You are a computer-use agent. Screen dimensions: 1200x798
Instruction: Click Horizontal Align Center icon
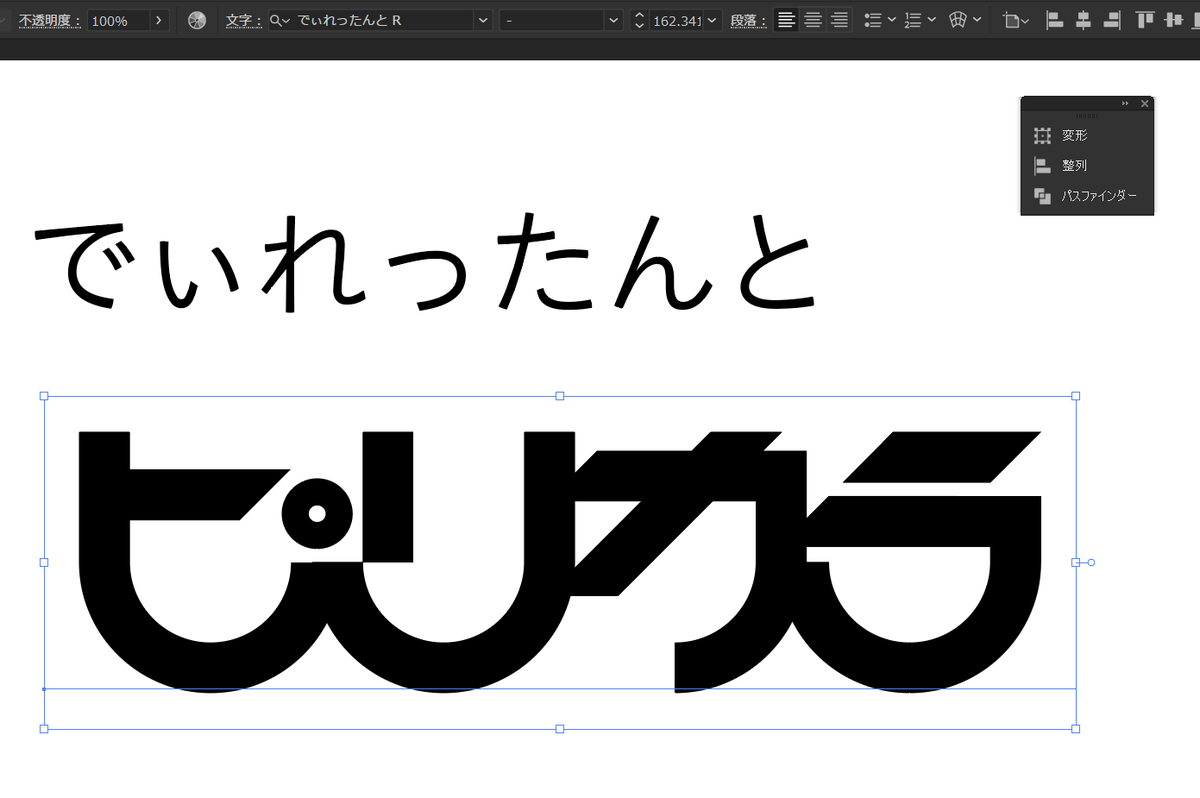click(x=1083, y=20)
